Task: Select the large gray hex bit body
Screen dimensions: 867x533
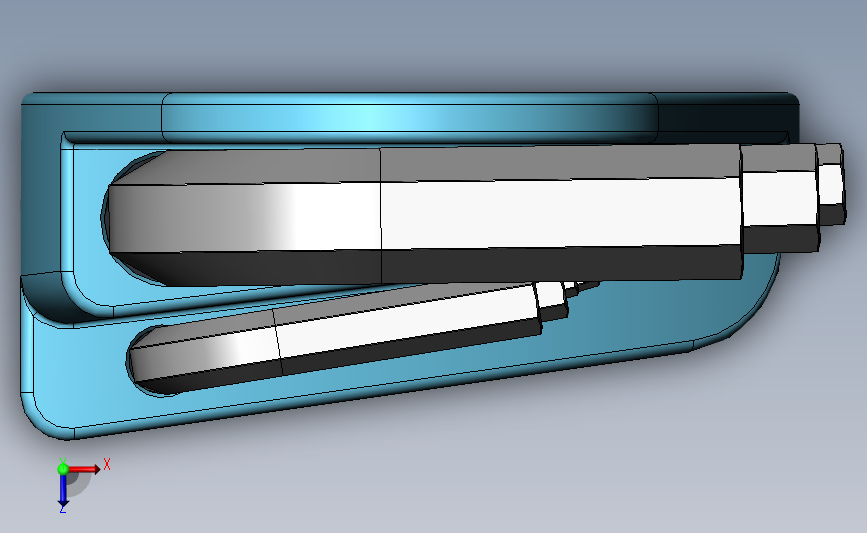Action: pos(425,215)
